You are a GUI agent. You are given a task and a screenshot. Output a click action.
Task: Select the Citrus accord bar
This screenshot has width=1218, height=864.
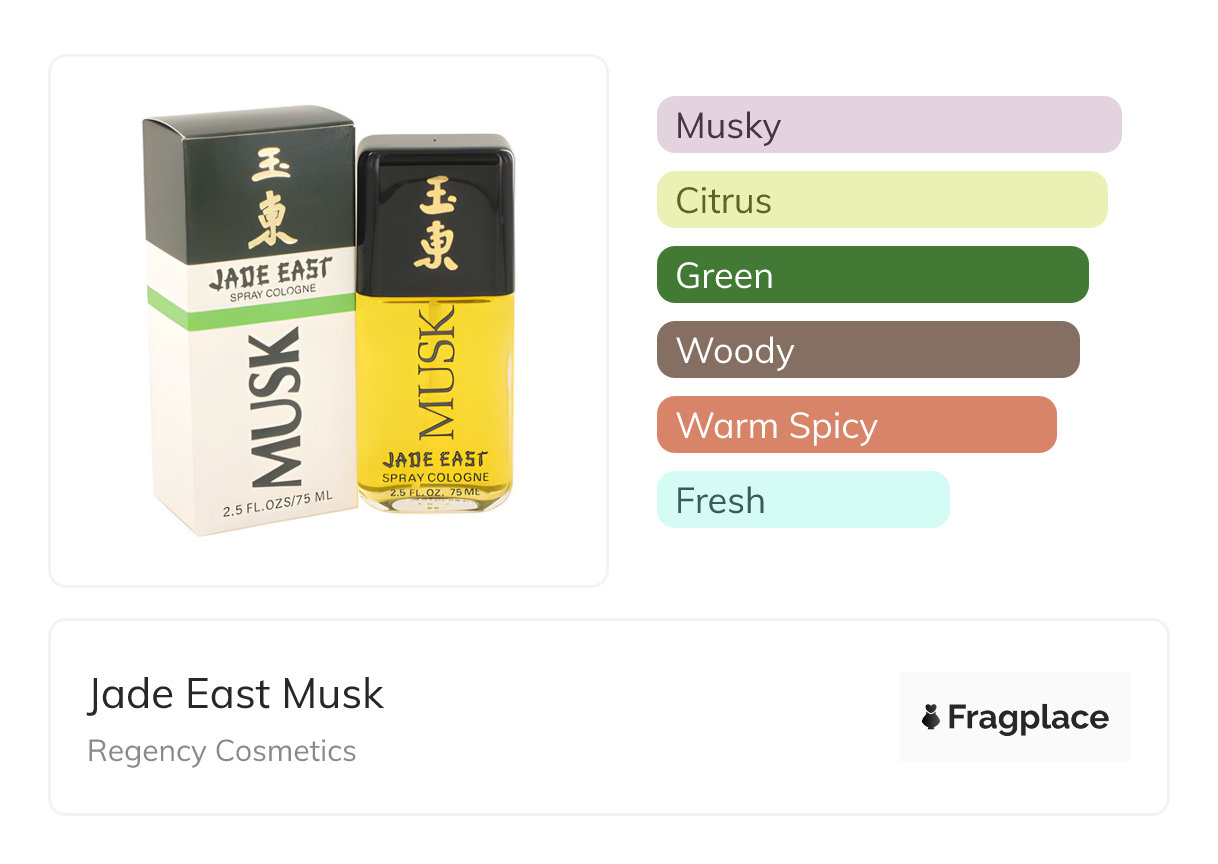pos(882,200)
